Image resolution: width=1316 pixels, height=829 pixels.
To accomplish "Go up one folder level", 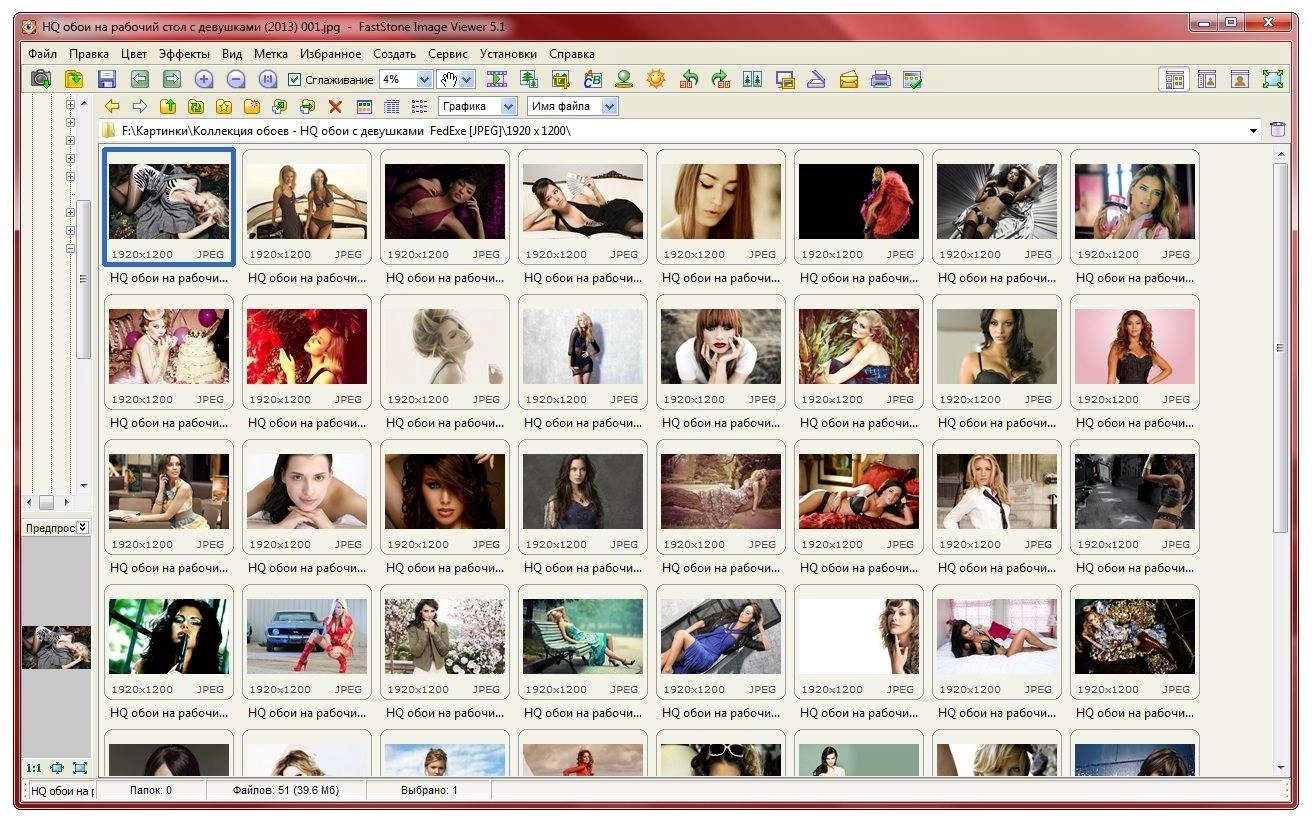I will (168, 106).
